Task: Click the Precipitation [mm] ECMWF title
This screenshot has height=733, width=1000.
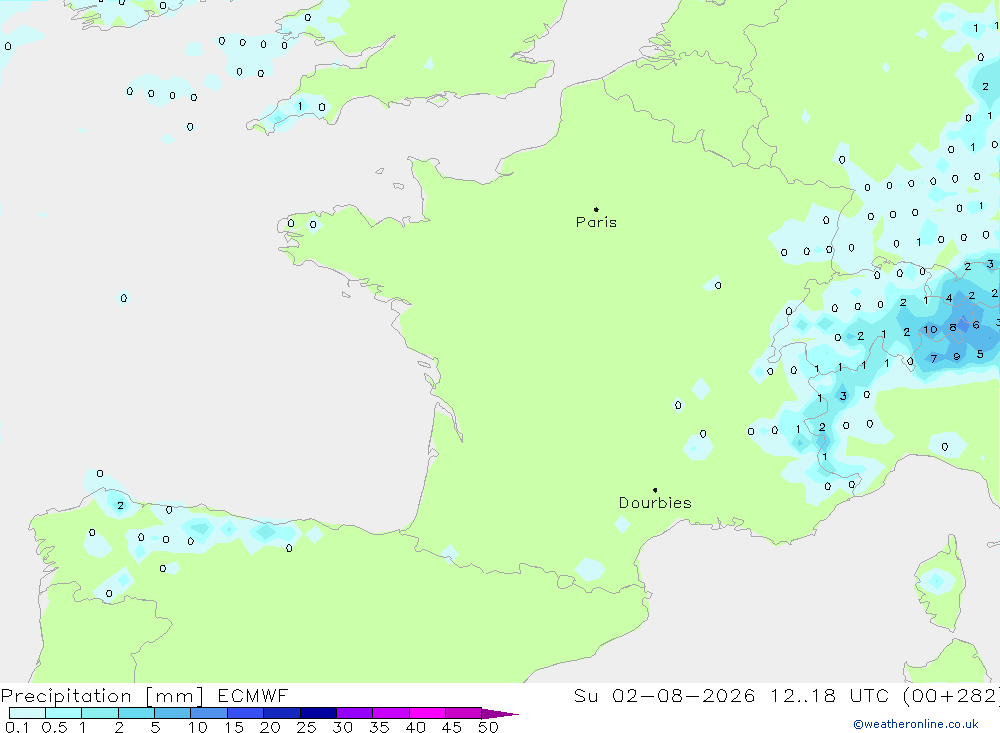Action: point(144,695)
